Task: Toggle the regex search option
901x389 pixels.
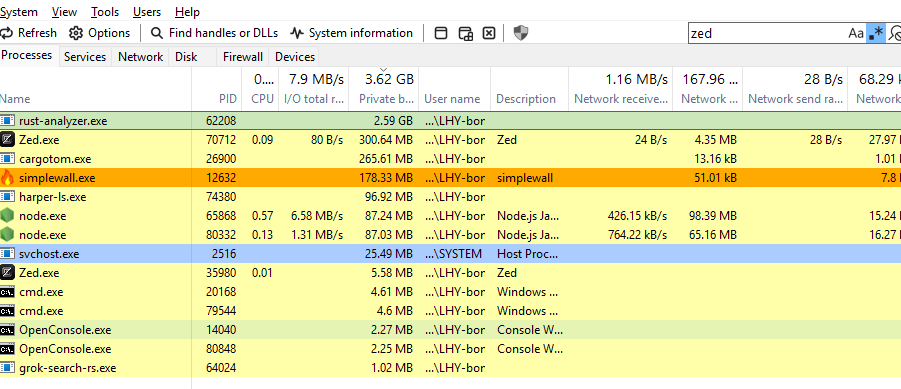Action: pyautogui.click(x=876, y=33)
